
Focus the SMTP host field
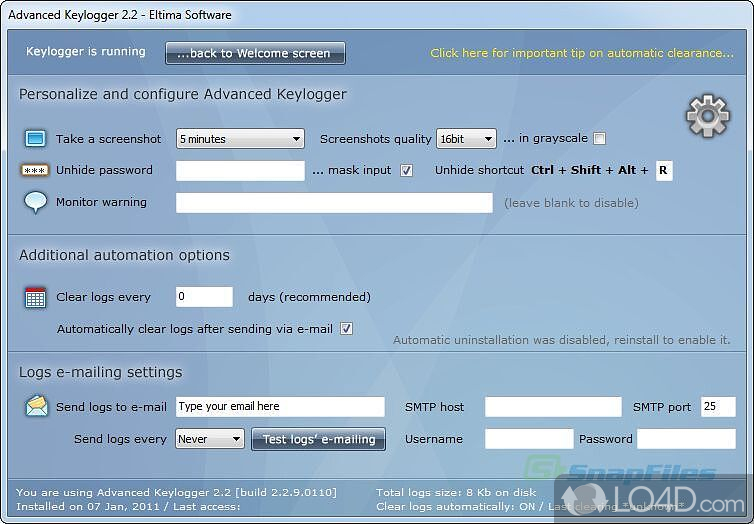pos(553,407)
